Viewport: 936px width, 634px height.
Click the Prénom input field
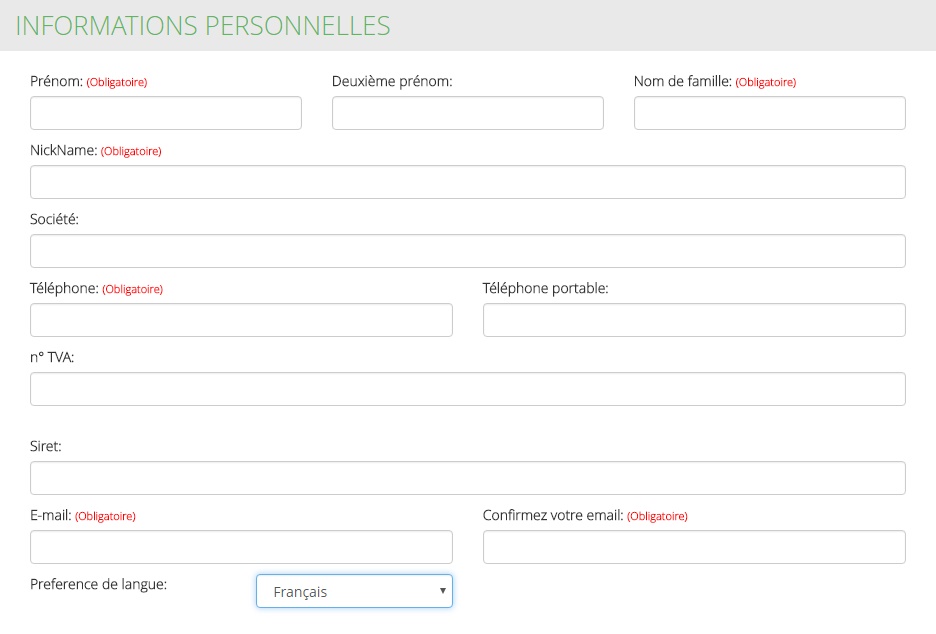tap(166, 113)
